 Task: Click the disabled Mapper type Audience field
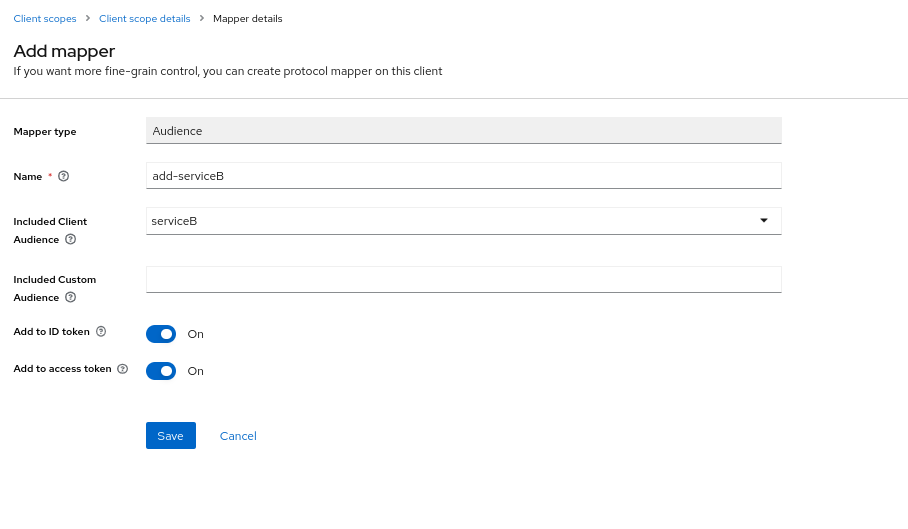click(464, 131)
